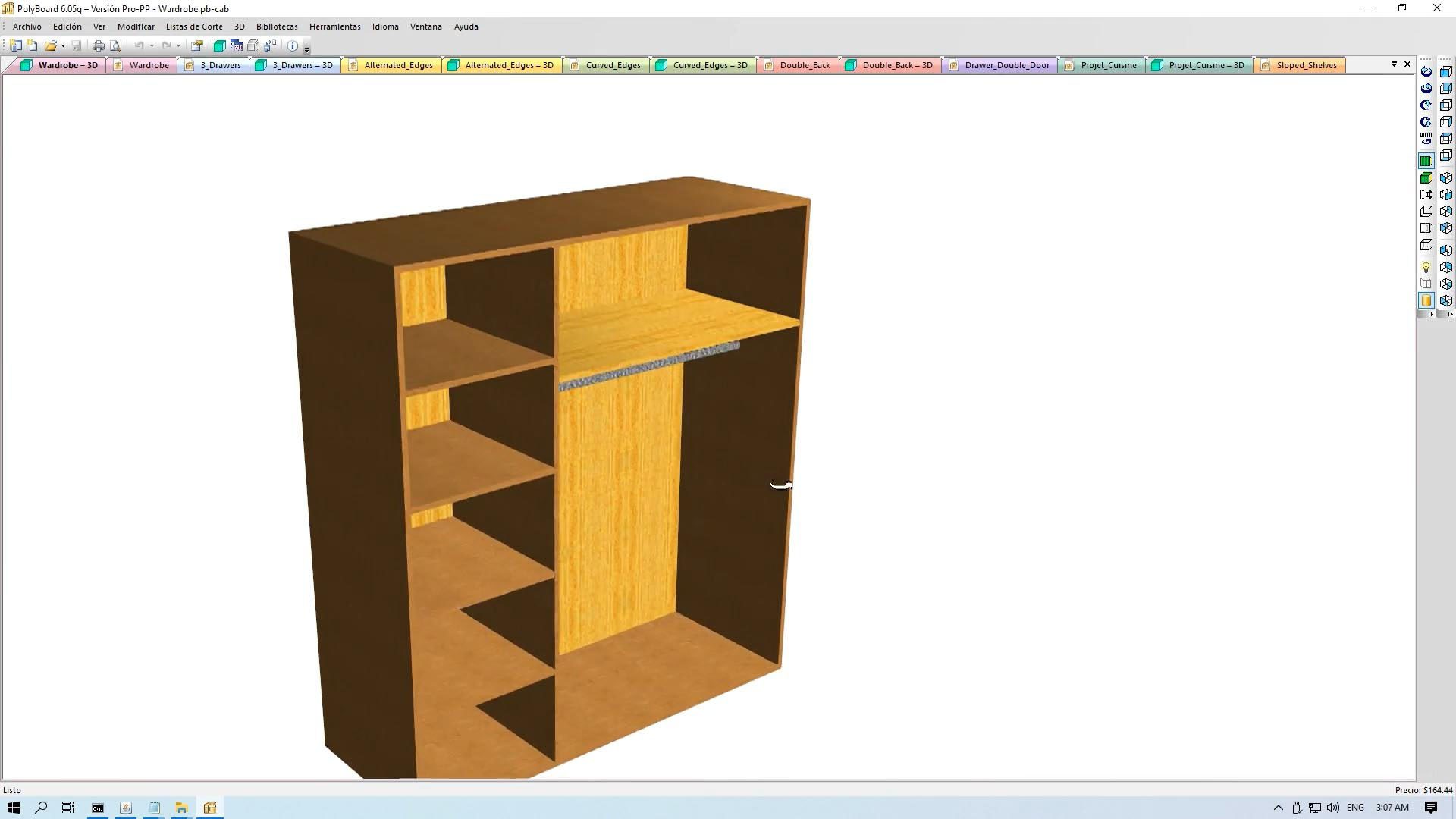The height and width of the screenshot is (819, 1456).
Task: Toggle the light bulb lighting icon
Action: [x=1426, y=268]
